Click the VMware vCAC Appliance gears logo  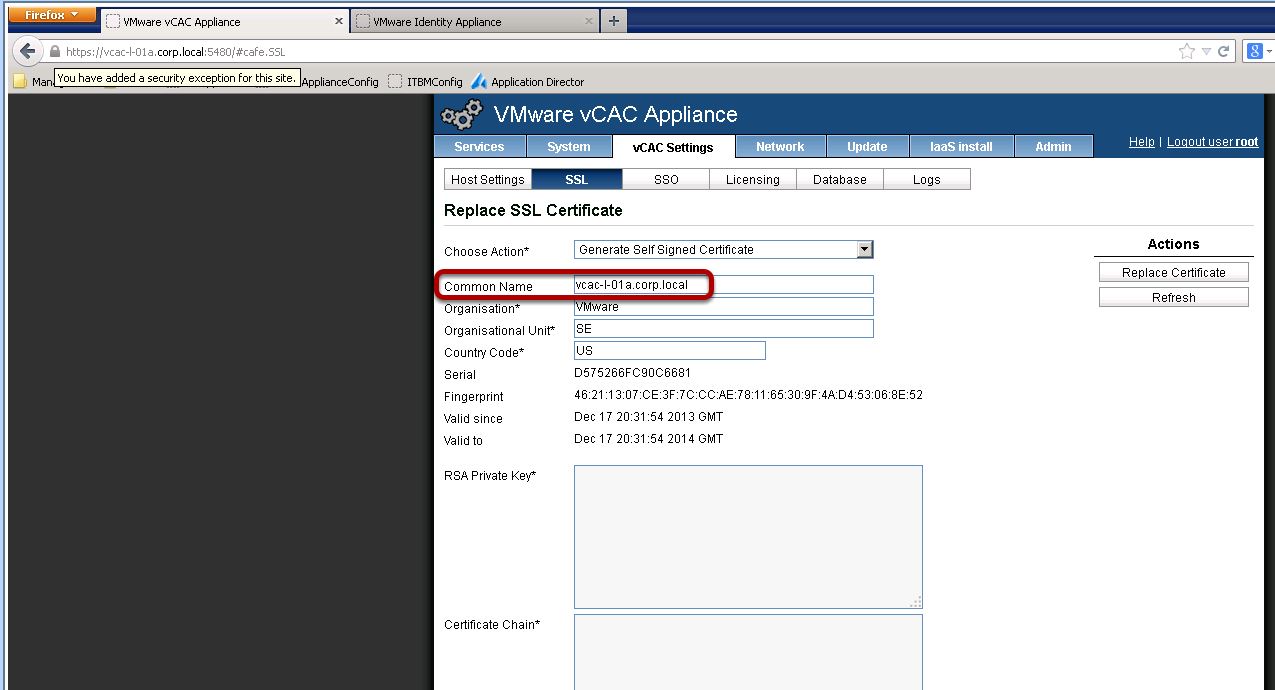[462, 115]
